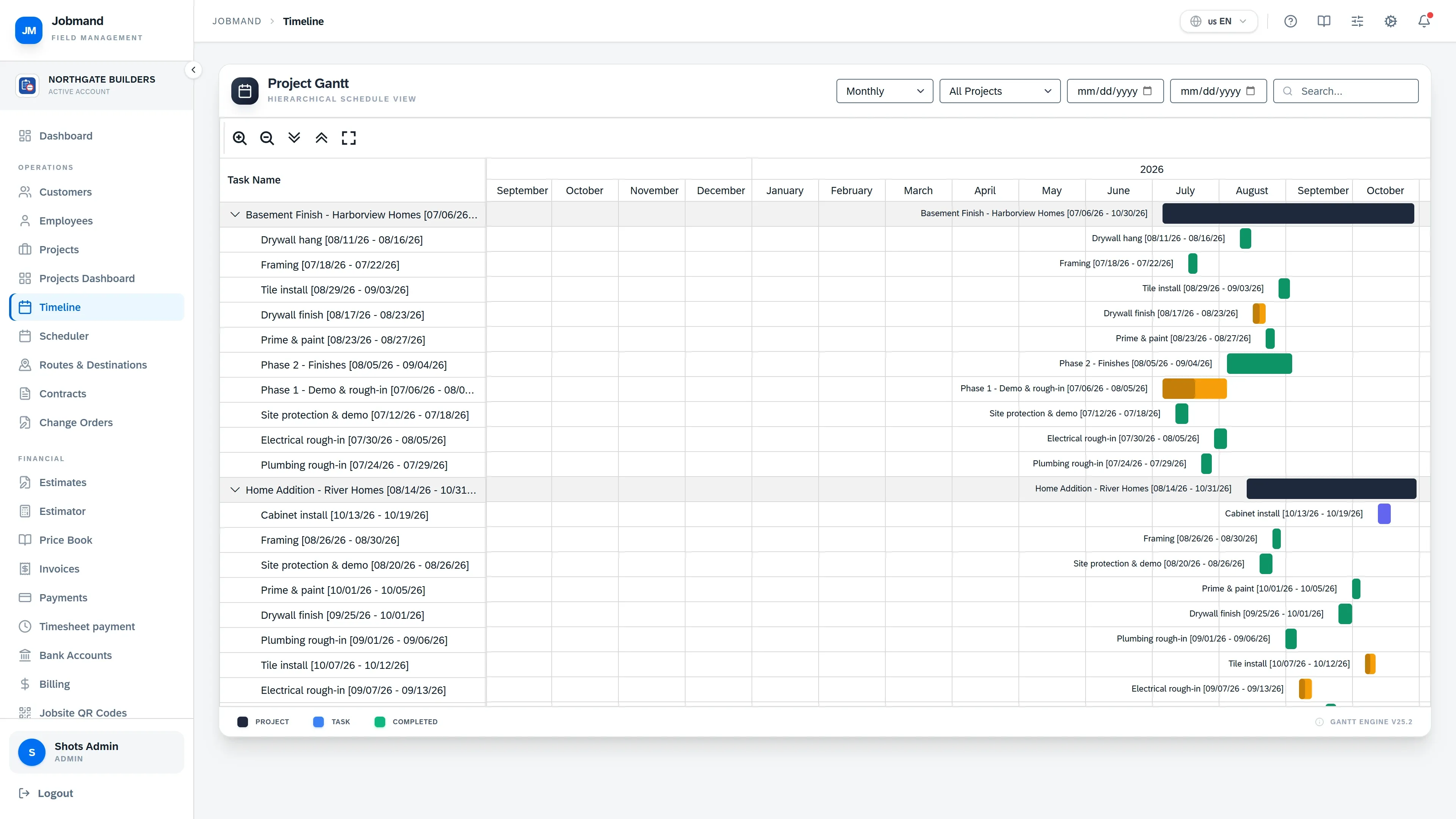The height and width of the screenshot is (819, 1456).
Task: Click the Project Gantt calendar icon
Action: click(x=245, y=91)
